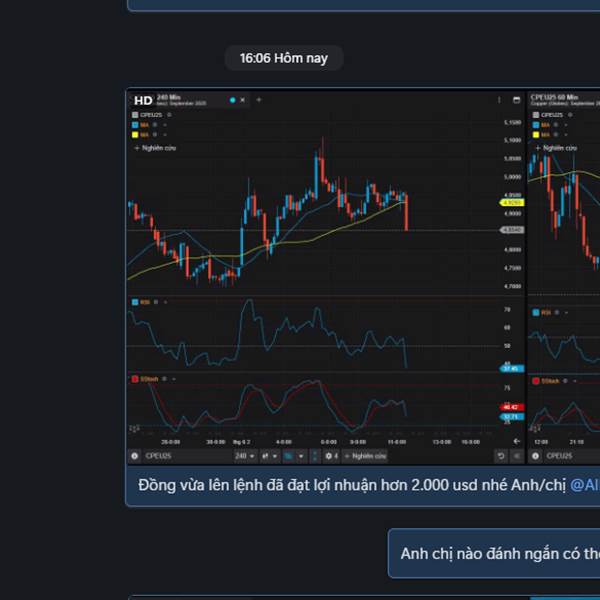
Task: Click the blue RSI swatch in the left chart
Action: [x=135, y=302]
